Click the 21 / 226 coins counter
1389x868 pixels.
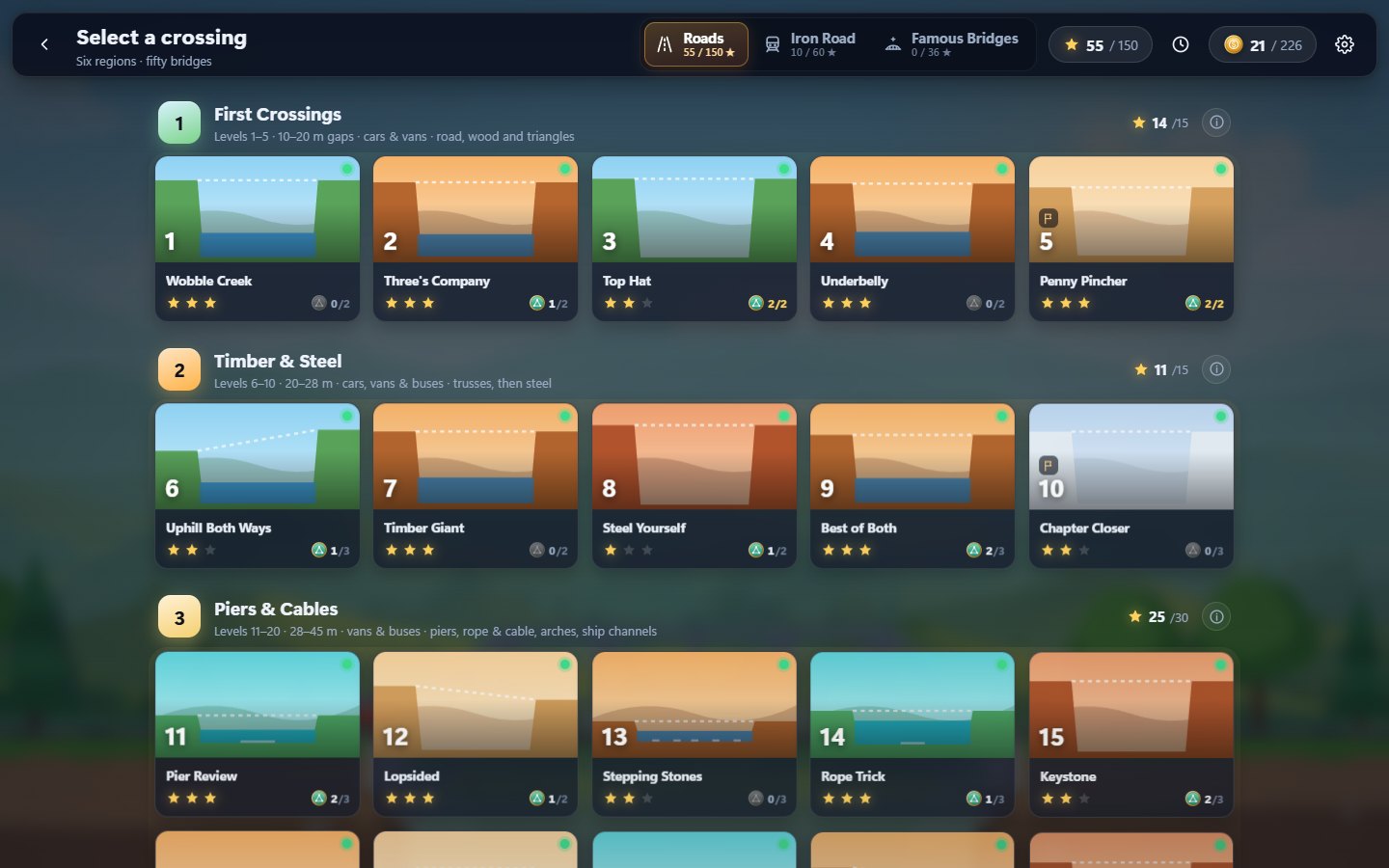coord(1263,44)
